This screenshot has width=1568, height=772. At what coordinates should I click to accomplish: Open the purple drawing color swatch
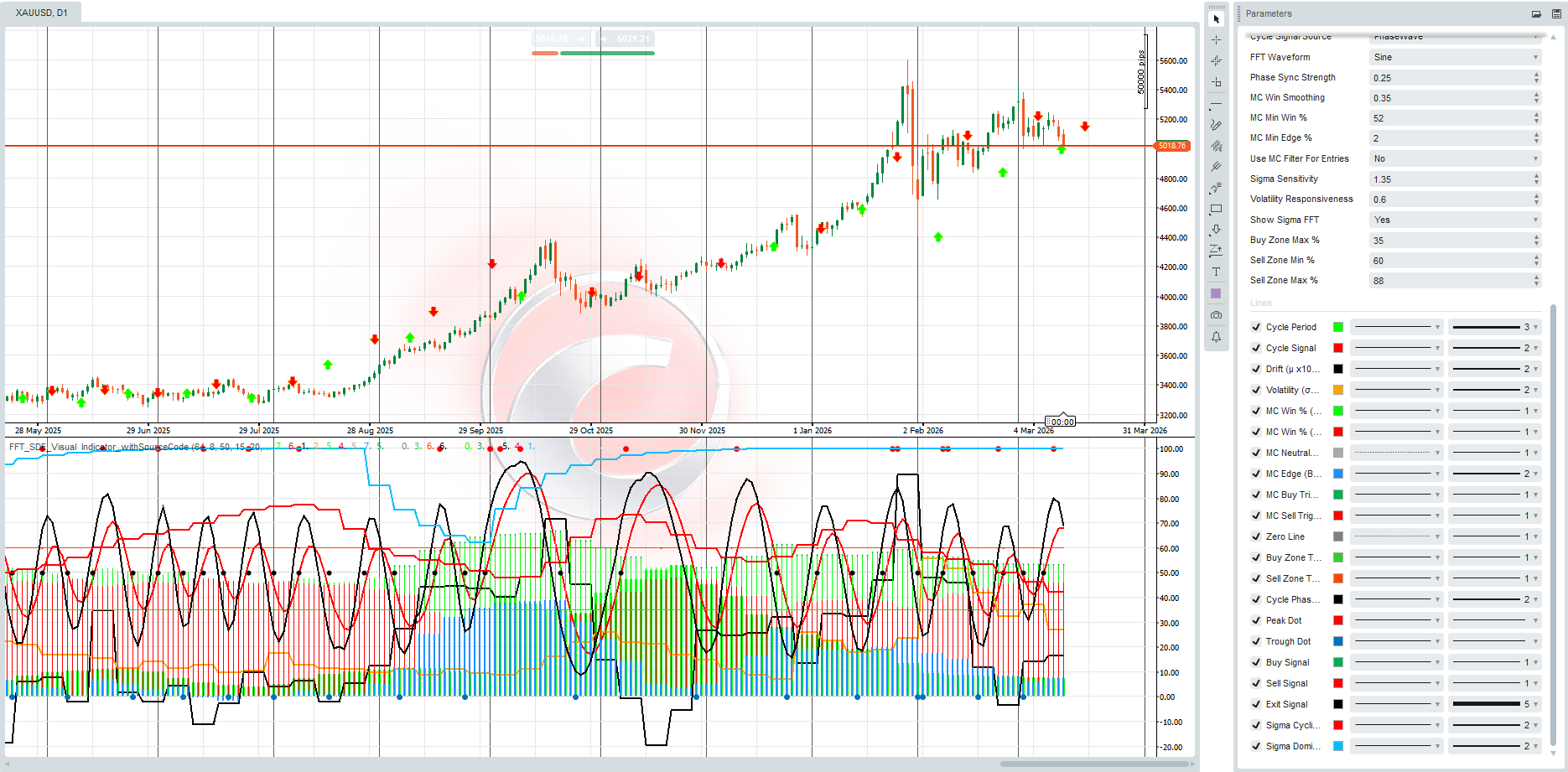1216,293
